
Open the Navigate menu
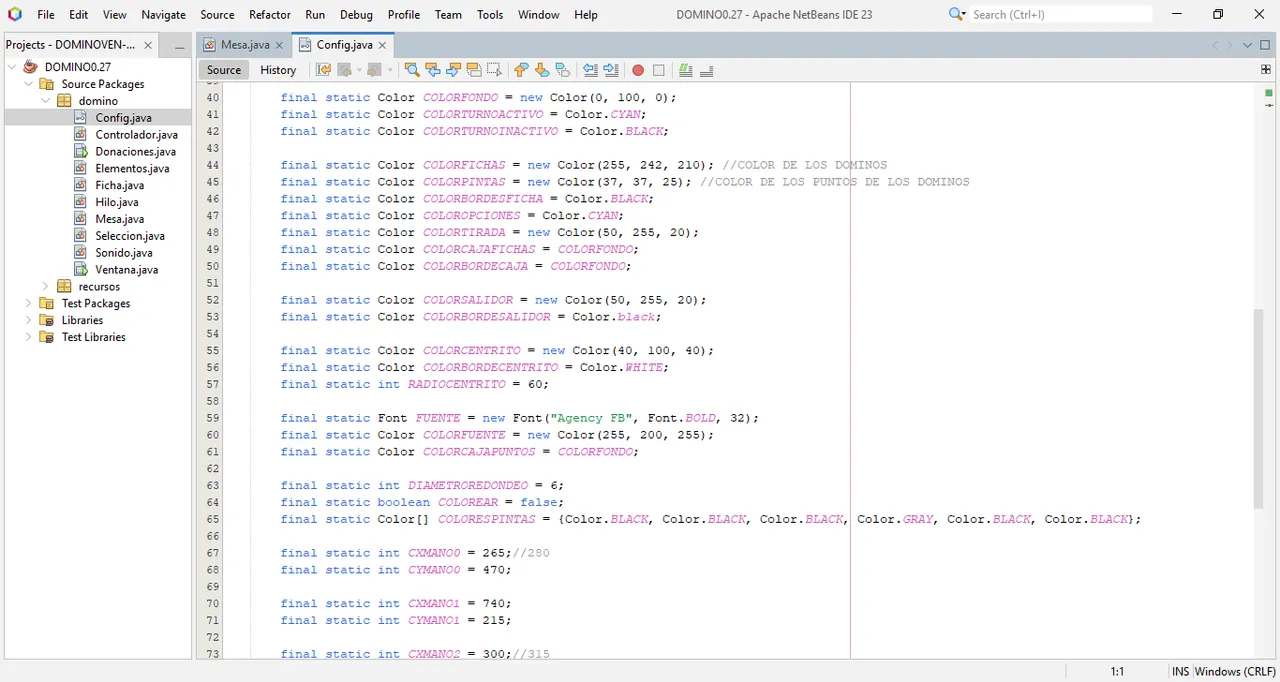[x=163, y=15]
